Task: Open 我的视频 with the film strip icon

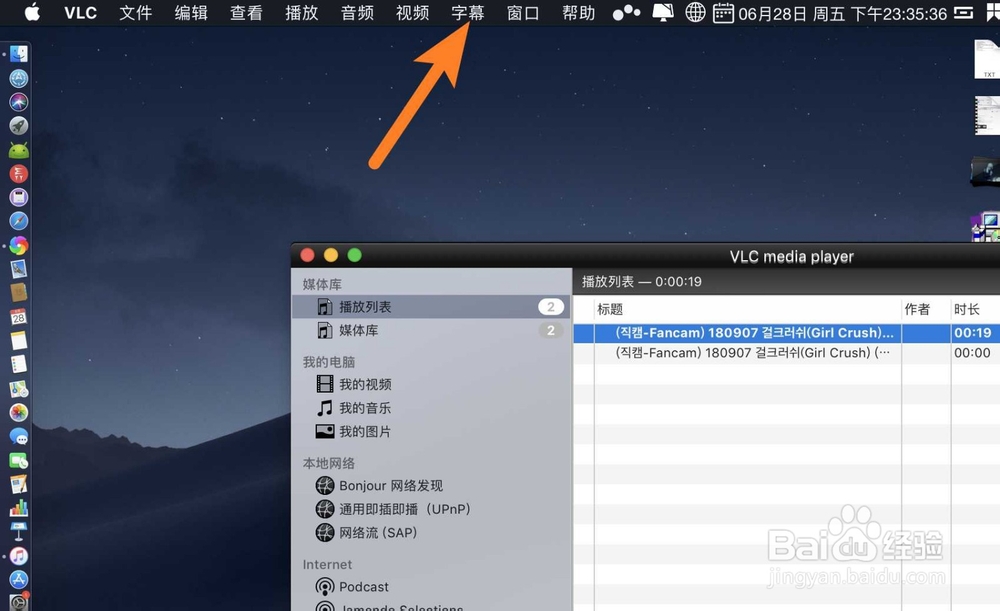Action: pos(366,384)
